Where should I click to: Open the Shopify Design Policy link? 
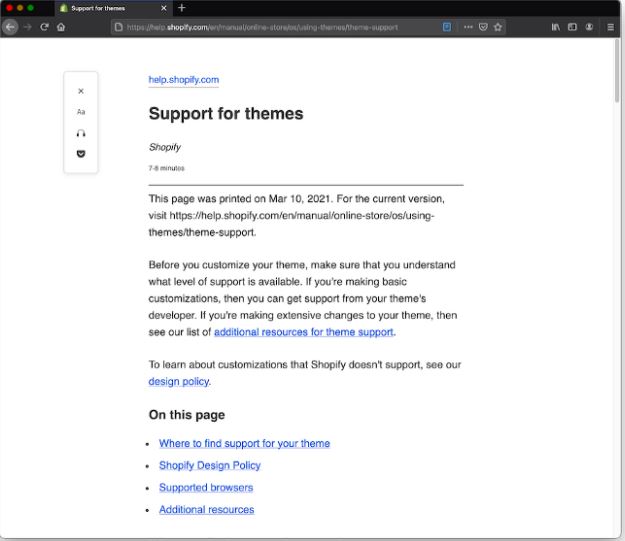(x=210, y=465)
